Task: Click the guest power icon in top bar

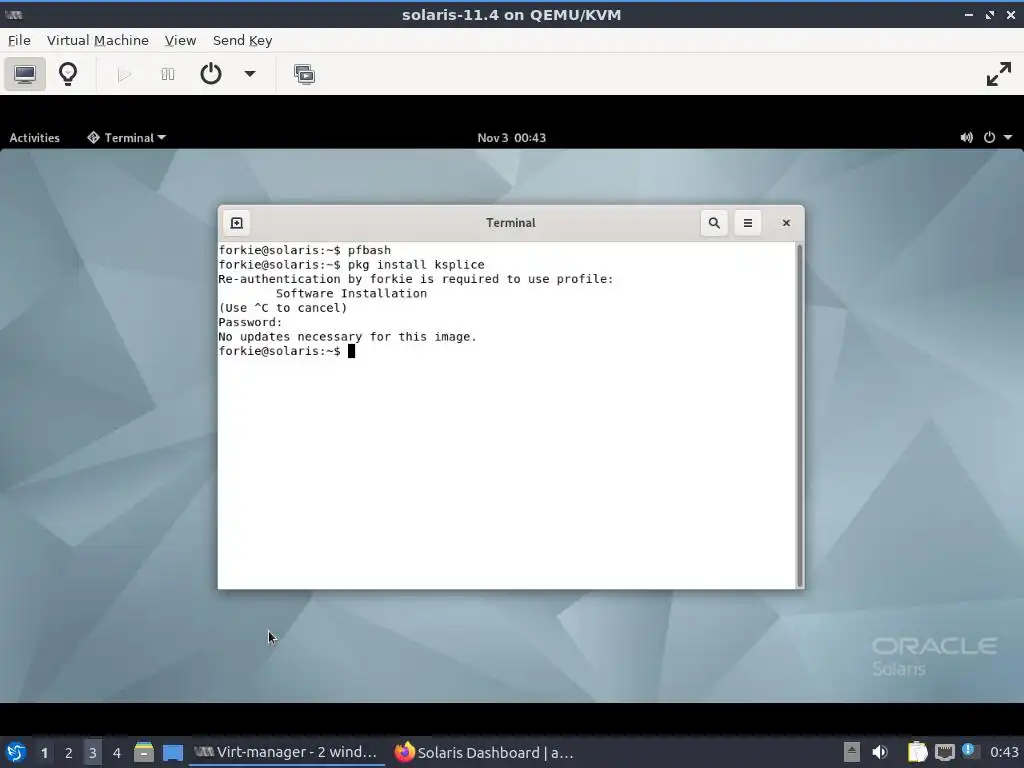Action: [989, 137]
